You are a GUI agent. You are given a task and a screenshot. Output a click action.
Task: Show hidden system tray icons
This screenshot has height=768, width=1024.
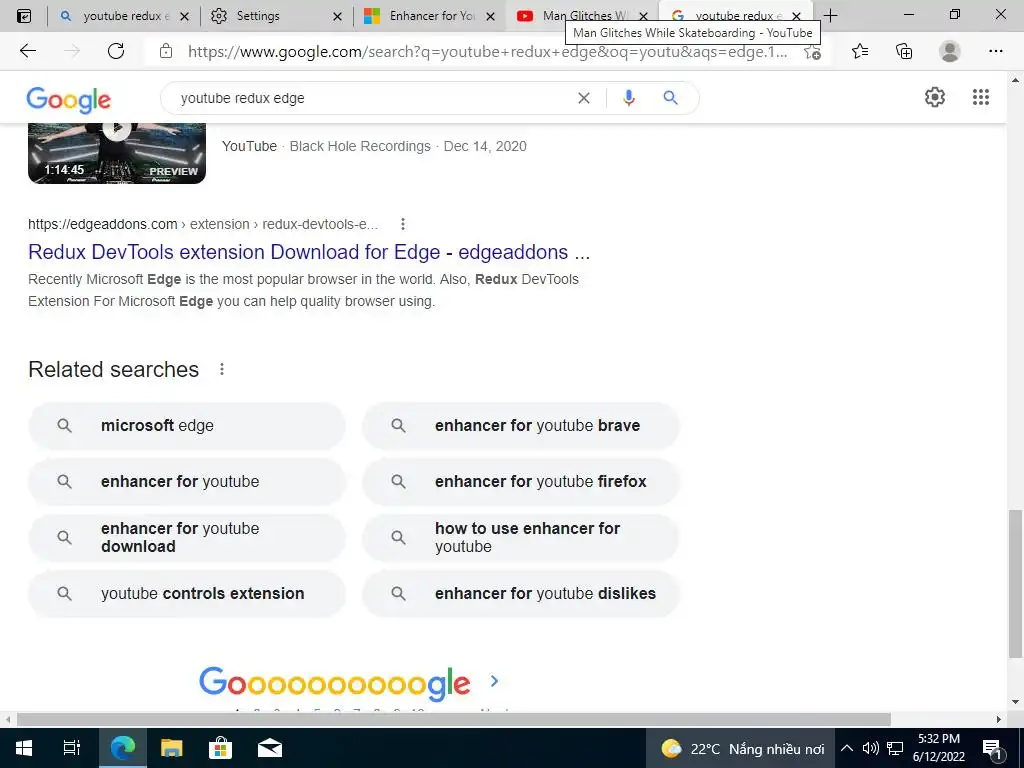pyautogui.click(x=846, y=748)
